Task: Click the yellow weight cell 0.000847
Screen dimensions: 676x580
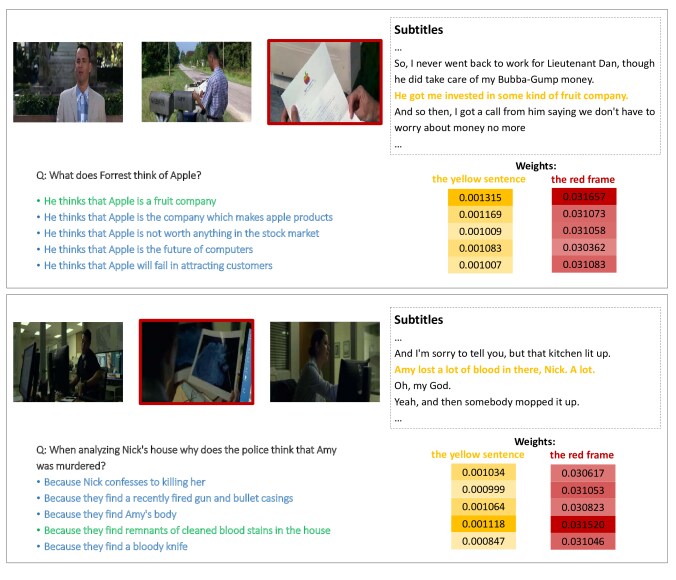Action: [x=483, y=541]
